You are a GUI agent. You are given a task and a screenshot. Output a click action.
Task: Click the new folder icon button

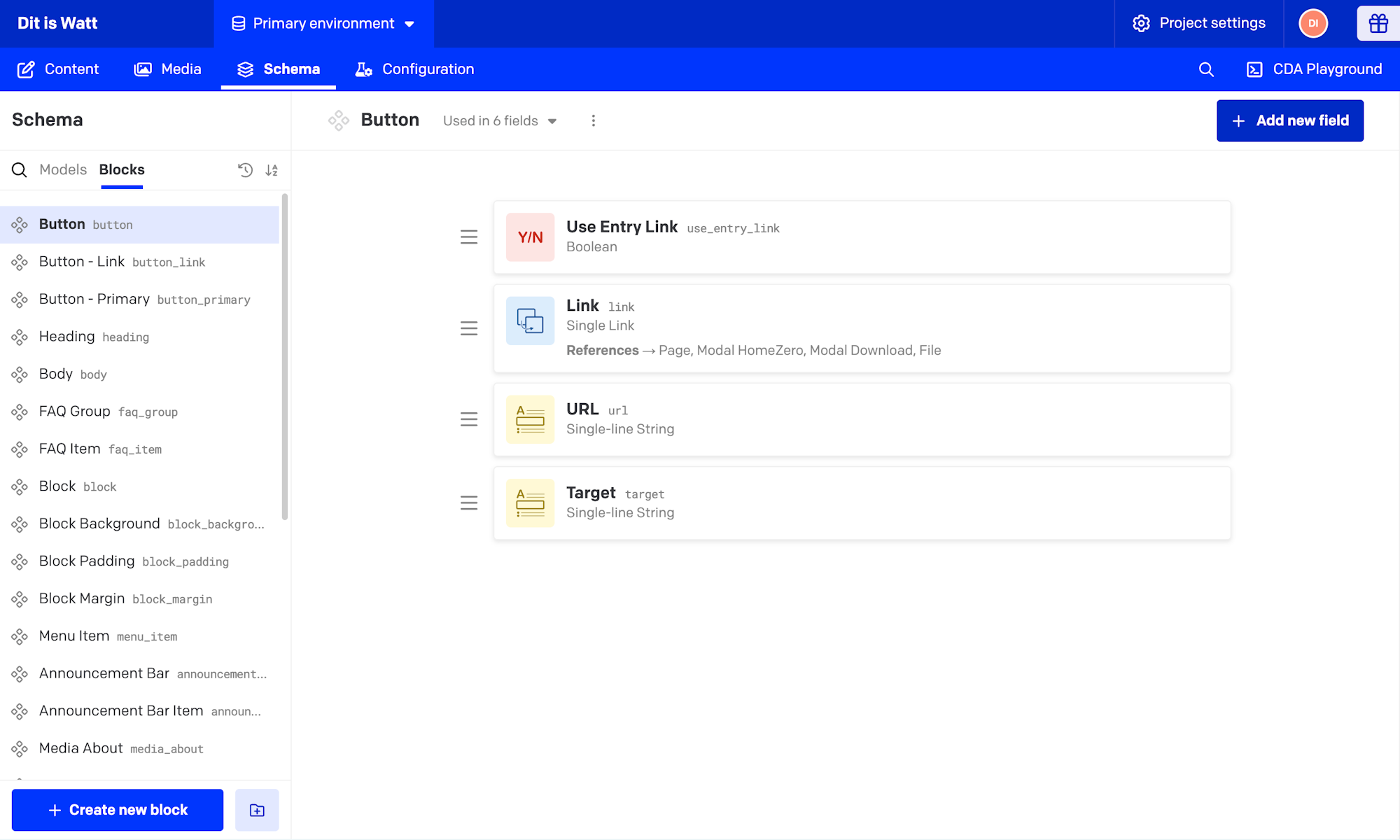coord(257,810)
